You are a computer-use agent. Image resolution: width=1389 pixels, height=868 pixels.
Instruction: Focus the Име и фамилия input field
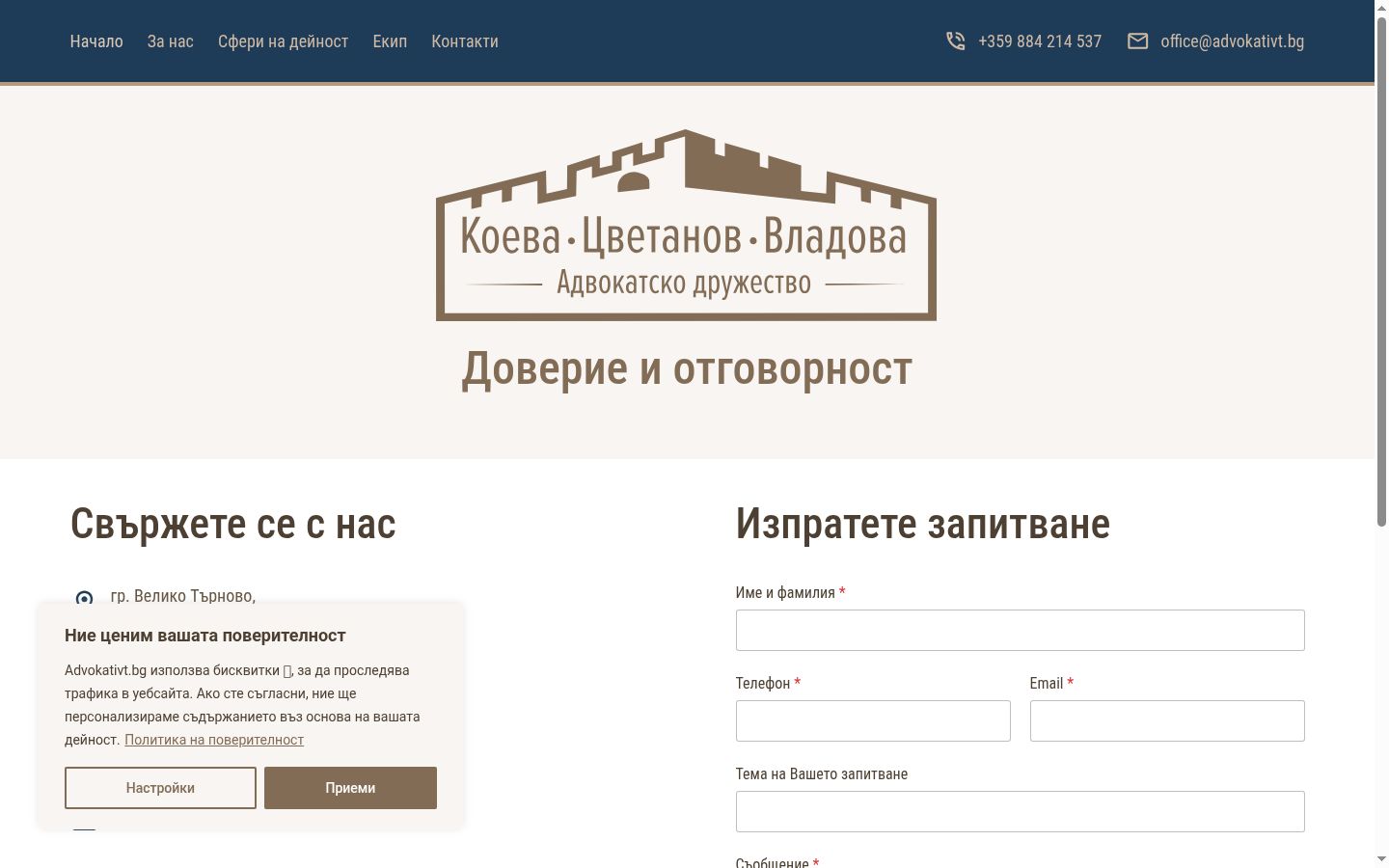[x=1020, y=630]
